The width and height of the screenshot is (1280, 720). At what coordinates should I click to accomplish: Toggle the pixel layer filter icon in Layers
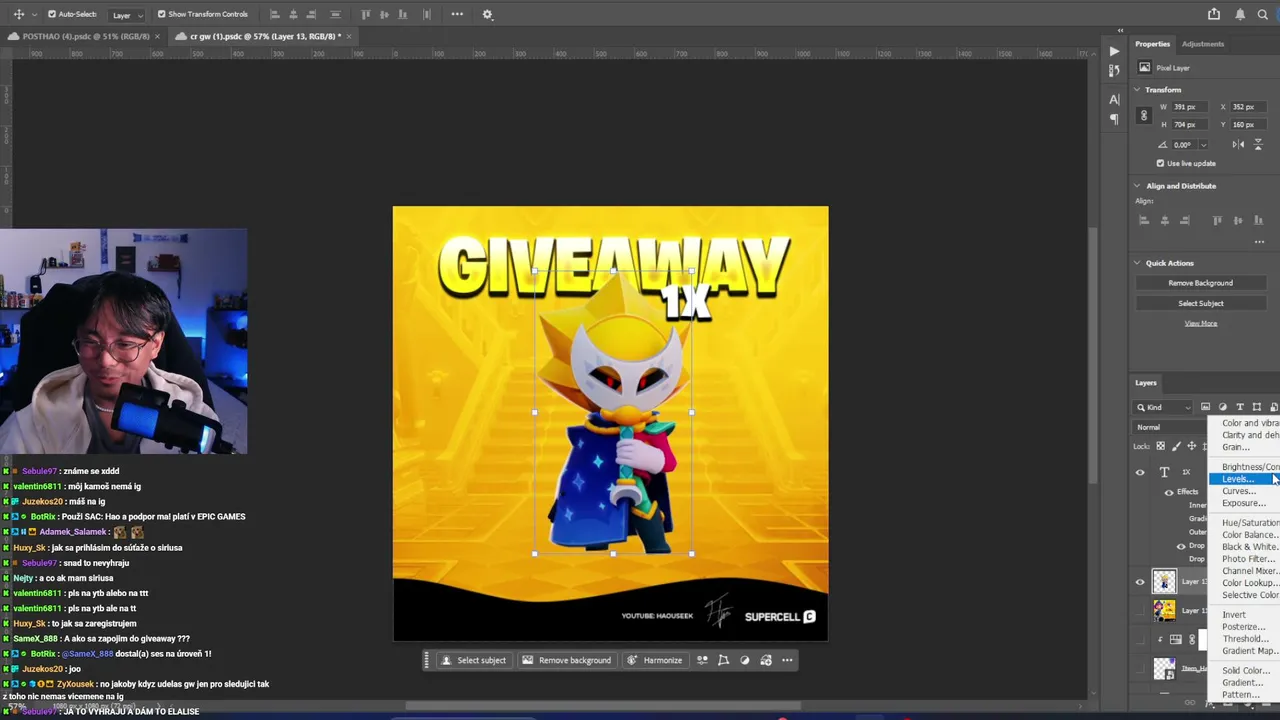pos(1205,407)
